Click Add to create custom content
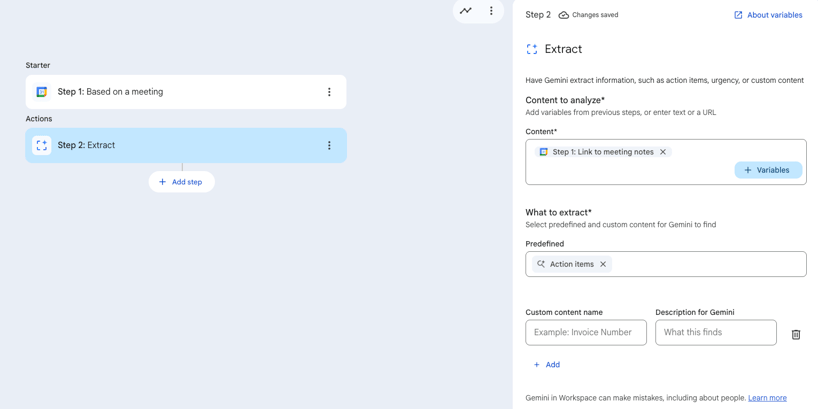Screen dimensions: 818x409 546,365
